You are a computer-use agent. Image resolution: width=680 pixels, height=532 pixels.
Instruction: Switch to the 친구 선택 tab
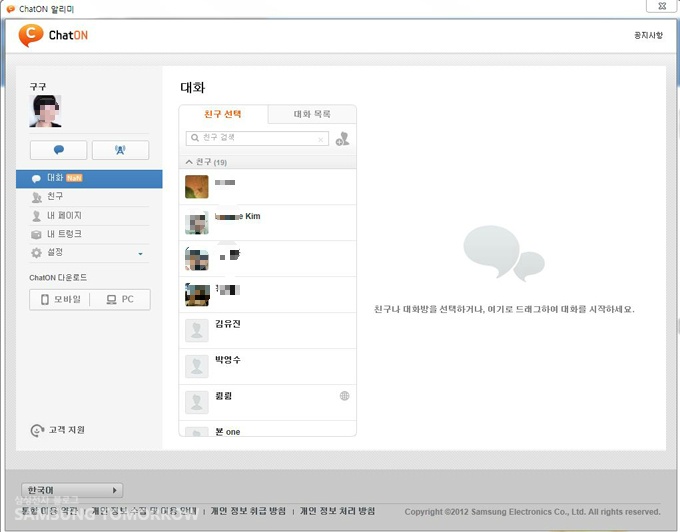(223, 114)
